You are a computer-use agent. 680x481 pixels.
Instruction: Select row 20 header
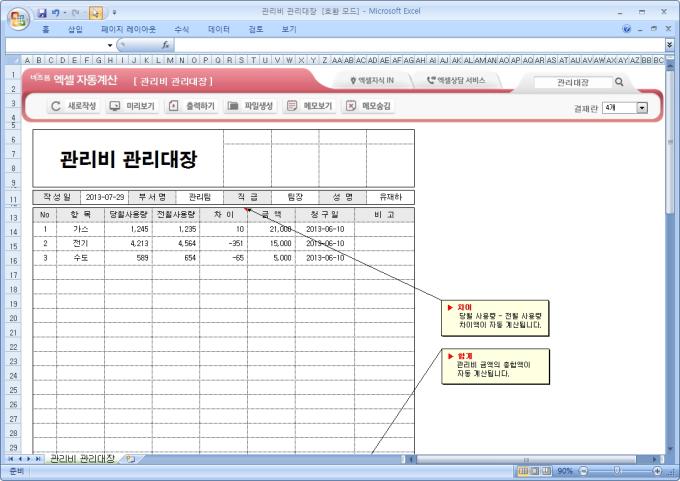click(x=13, y=318)
